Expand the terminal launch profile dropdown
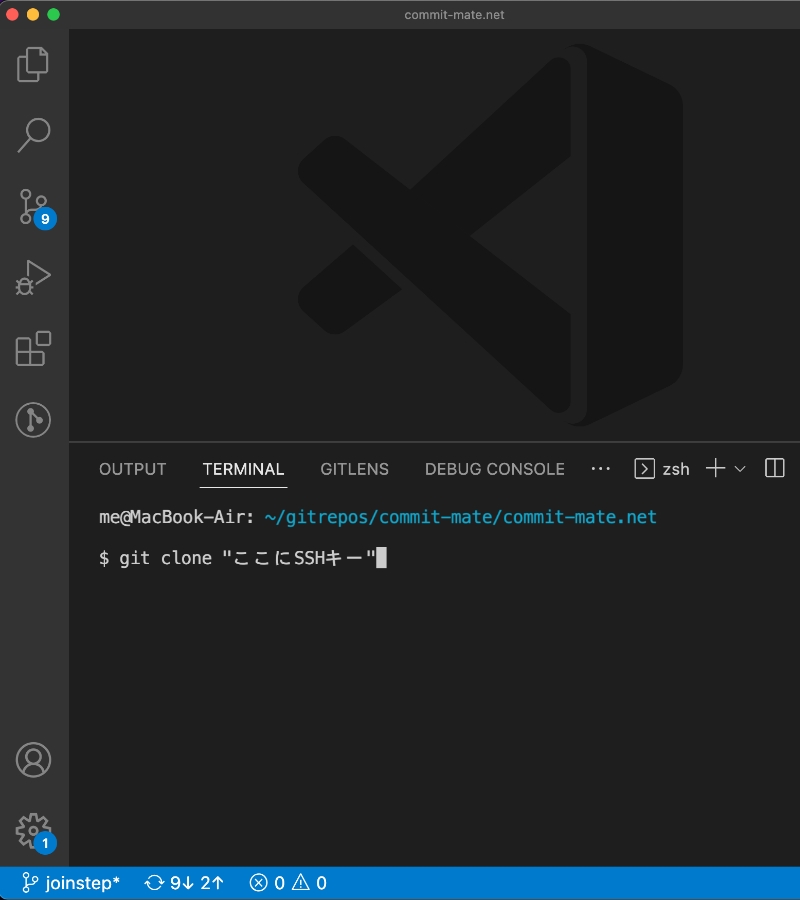Screen dimensions: 800x900 740,469
